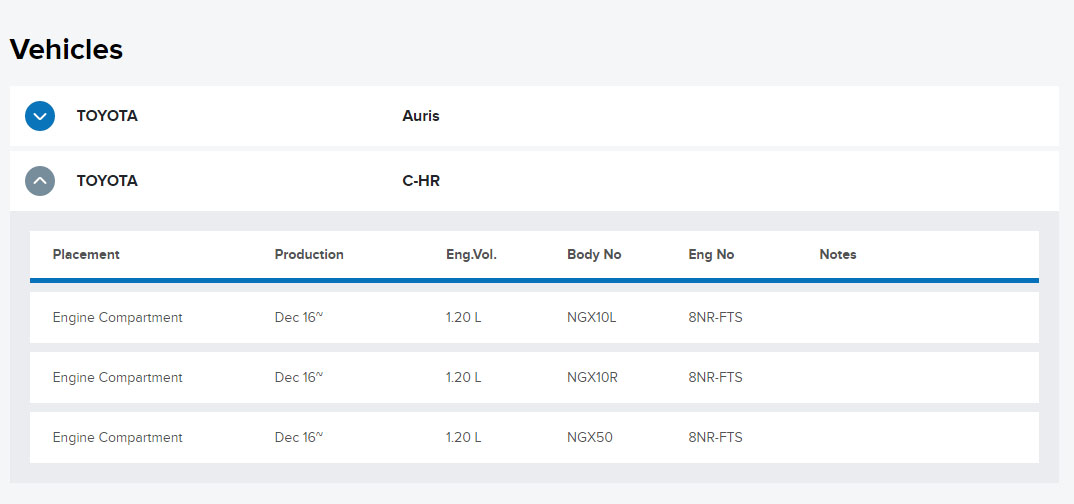Collapse the Toyota C-HR row chevron
Screen dimensions: 1074x504
40,181
